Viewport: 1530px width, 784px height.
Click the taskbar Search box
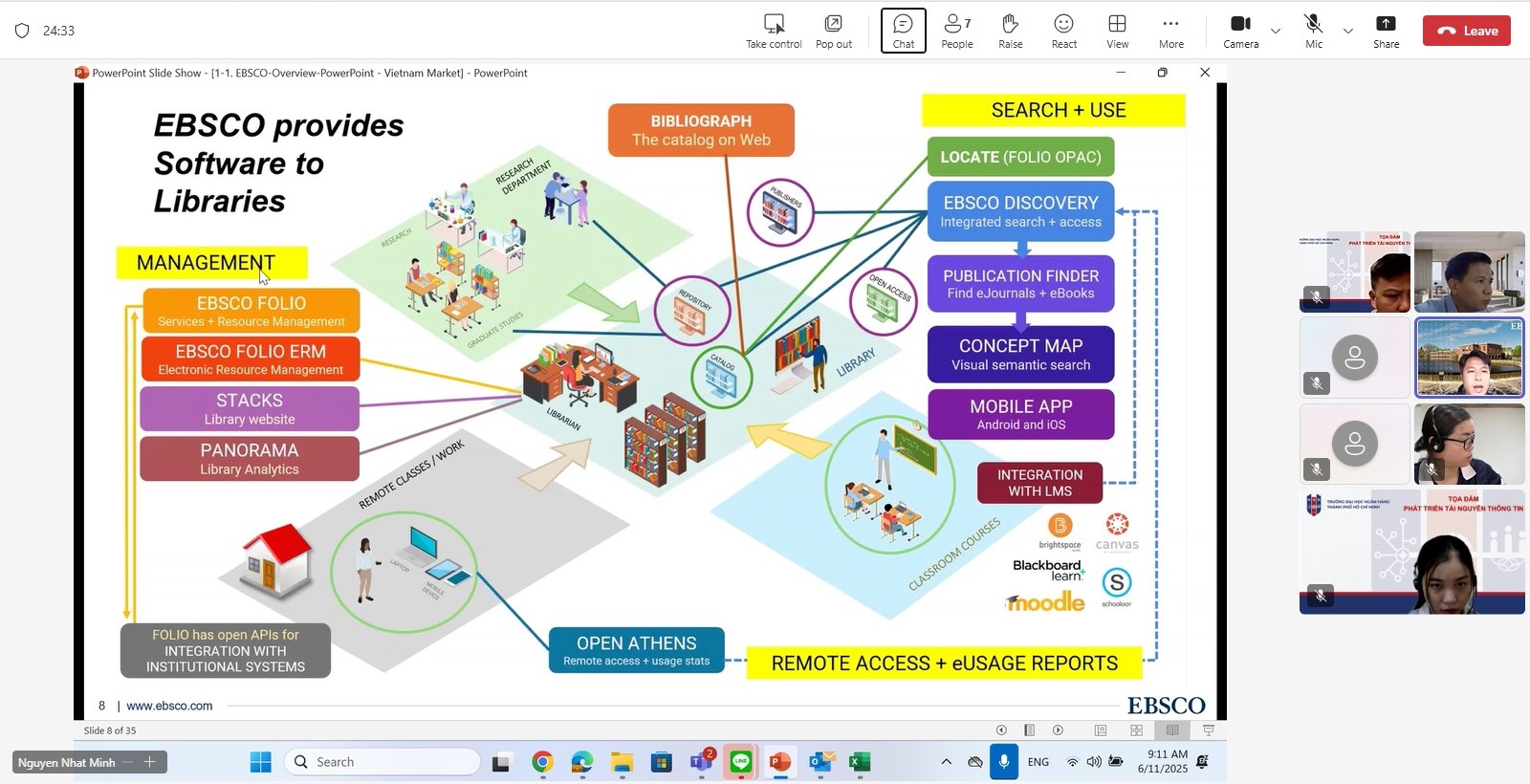(382, 762)
